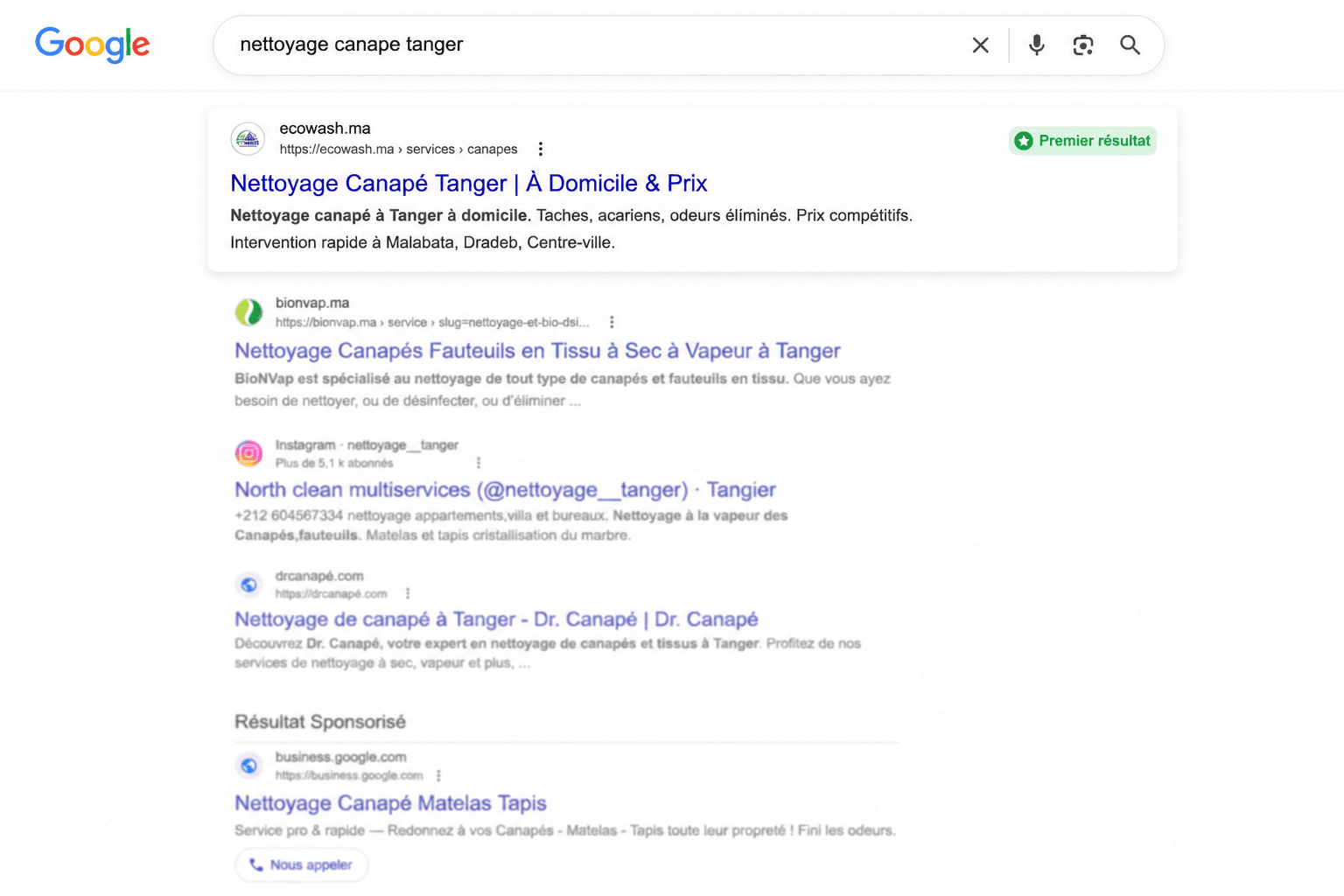Viewport: 1344px width, 896px height.
Task: Open three-dot options for the drcanapé.com result
Action: 408,593
